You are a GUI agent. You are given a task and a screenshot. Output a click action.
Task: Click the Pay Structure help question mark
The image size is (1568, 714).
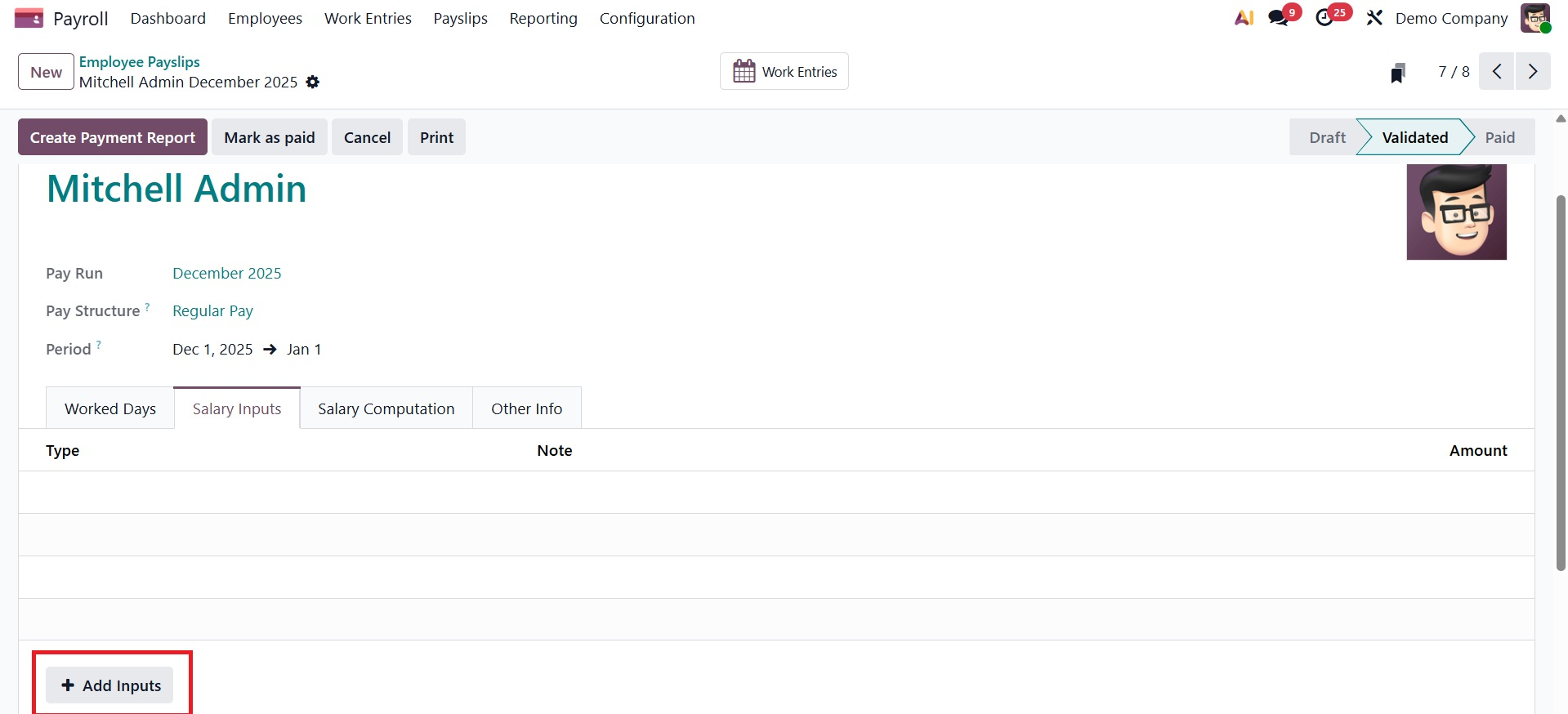pyautogui.click(x=148, y=307)
